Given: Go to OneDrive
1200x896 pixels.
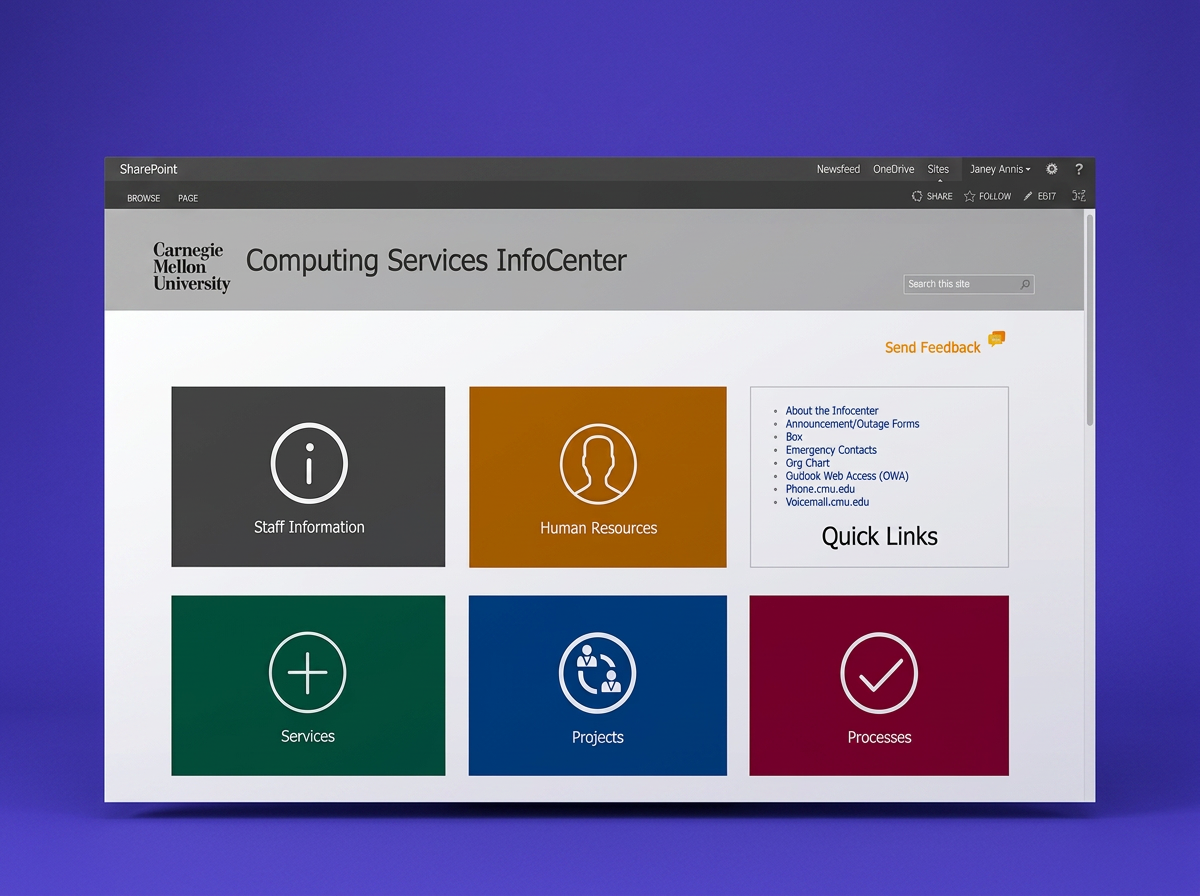Looking at the screenshot, I should coord(894,169).
